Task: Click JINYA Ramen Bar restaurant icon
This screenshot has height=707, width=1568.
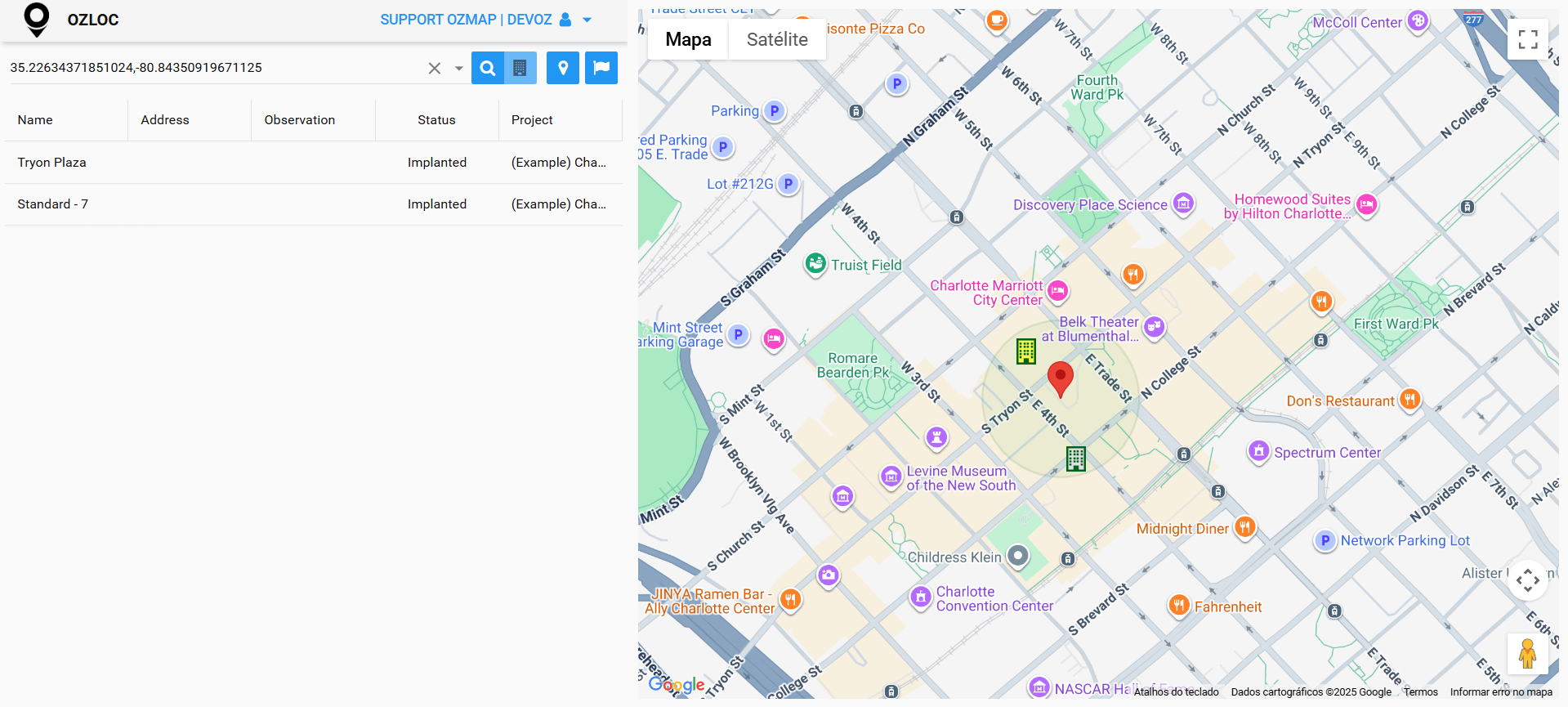Action: coord(789,599)
